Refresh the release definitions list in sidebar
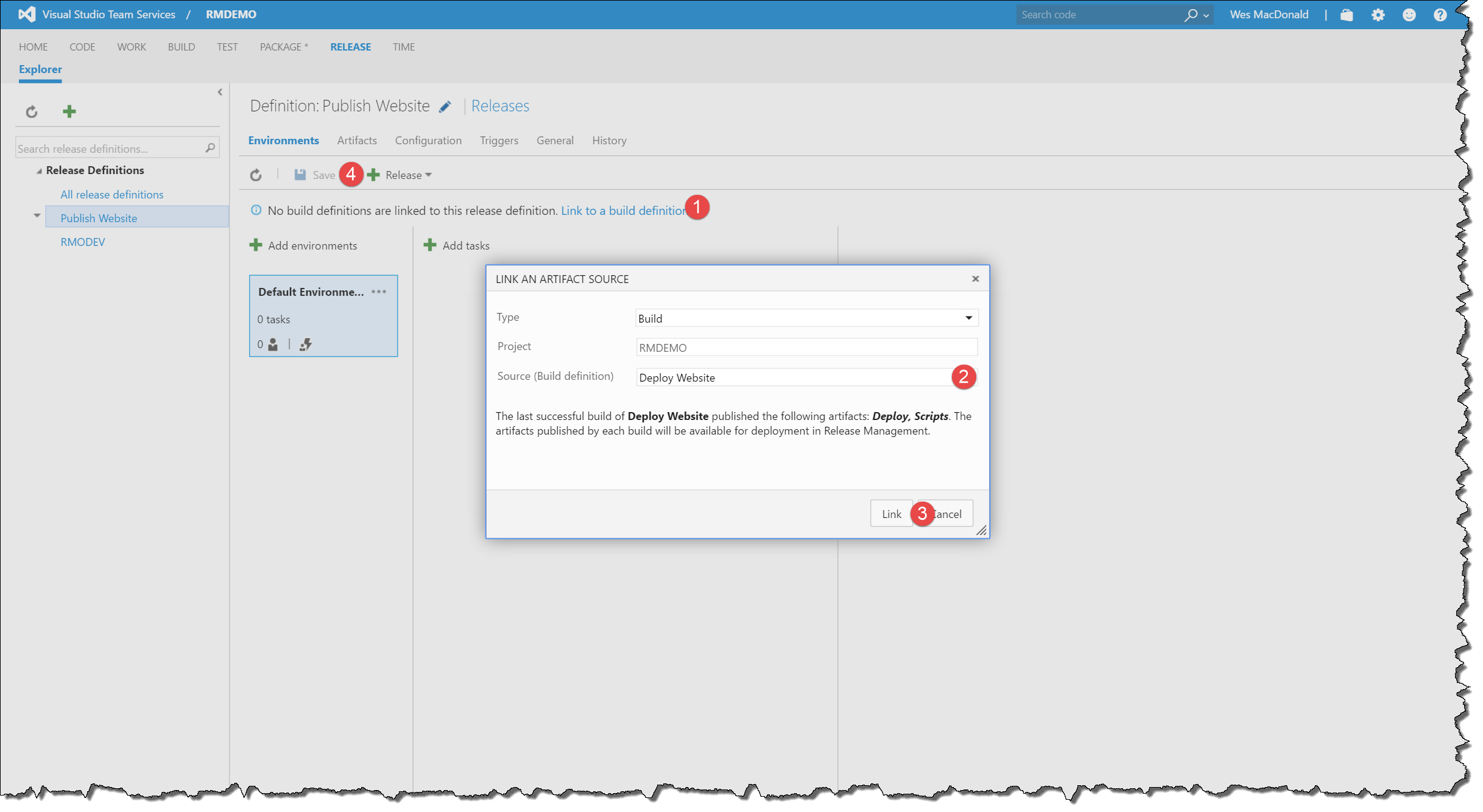The height and width of the screenshot is (812, 1483). click(32, 112)
